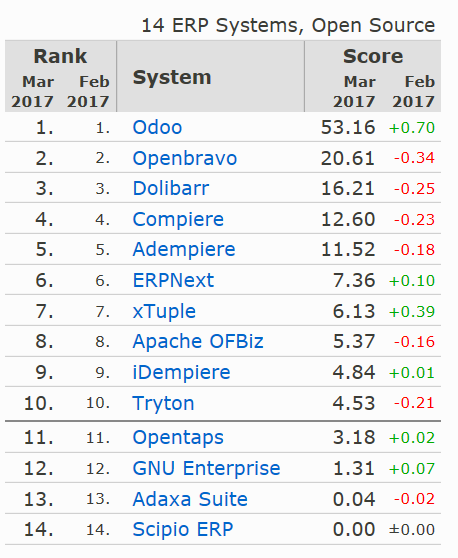Select Adempiere's score 11.52
Viewport: 458px width, 558px height.
tap(348, 250)
